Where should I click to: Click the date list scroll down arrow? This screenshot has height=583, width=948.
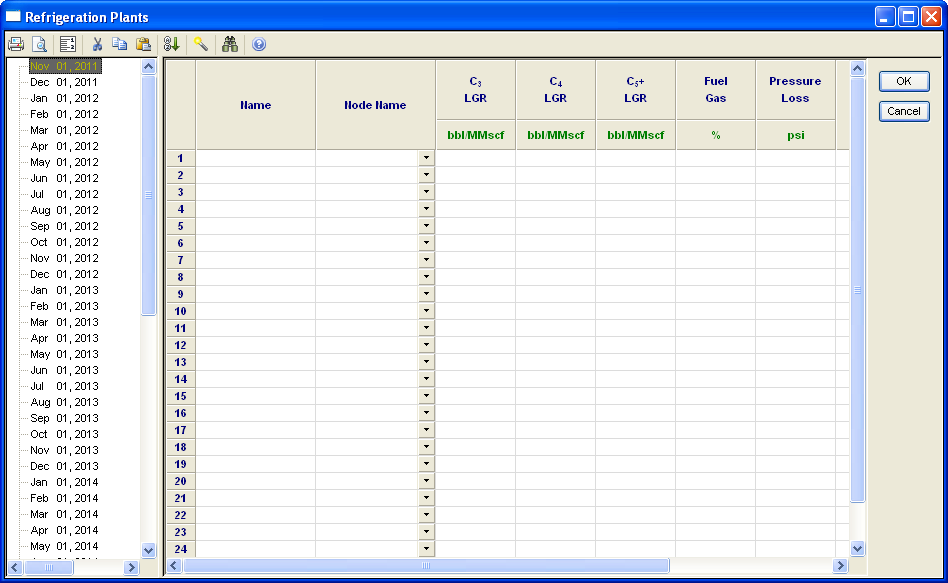(x=149, y=550)
